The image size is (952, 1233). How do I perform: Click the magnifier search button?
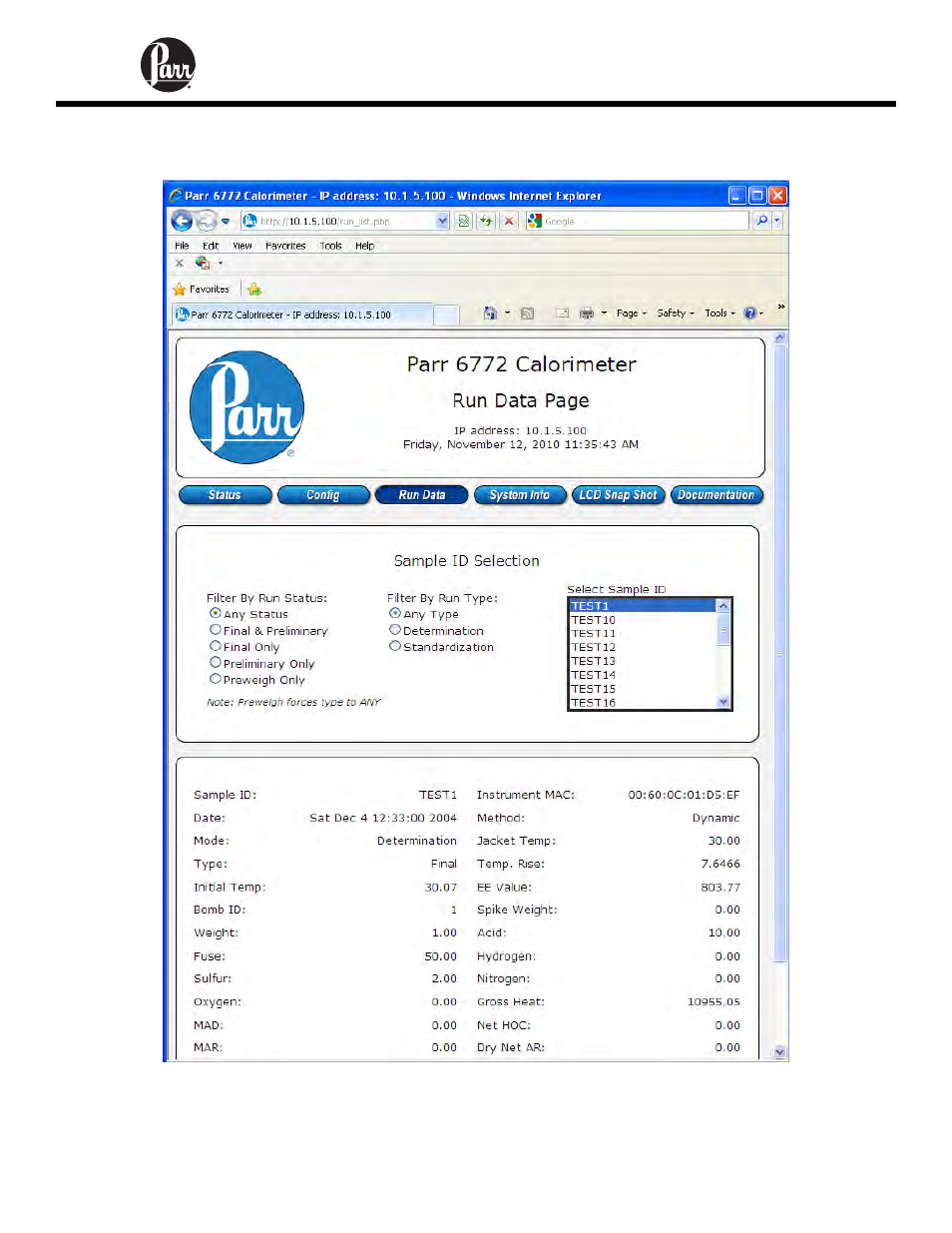(761, 221)
